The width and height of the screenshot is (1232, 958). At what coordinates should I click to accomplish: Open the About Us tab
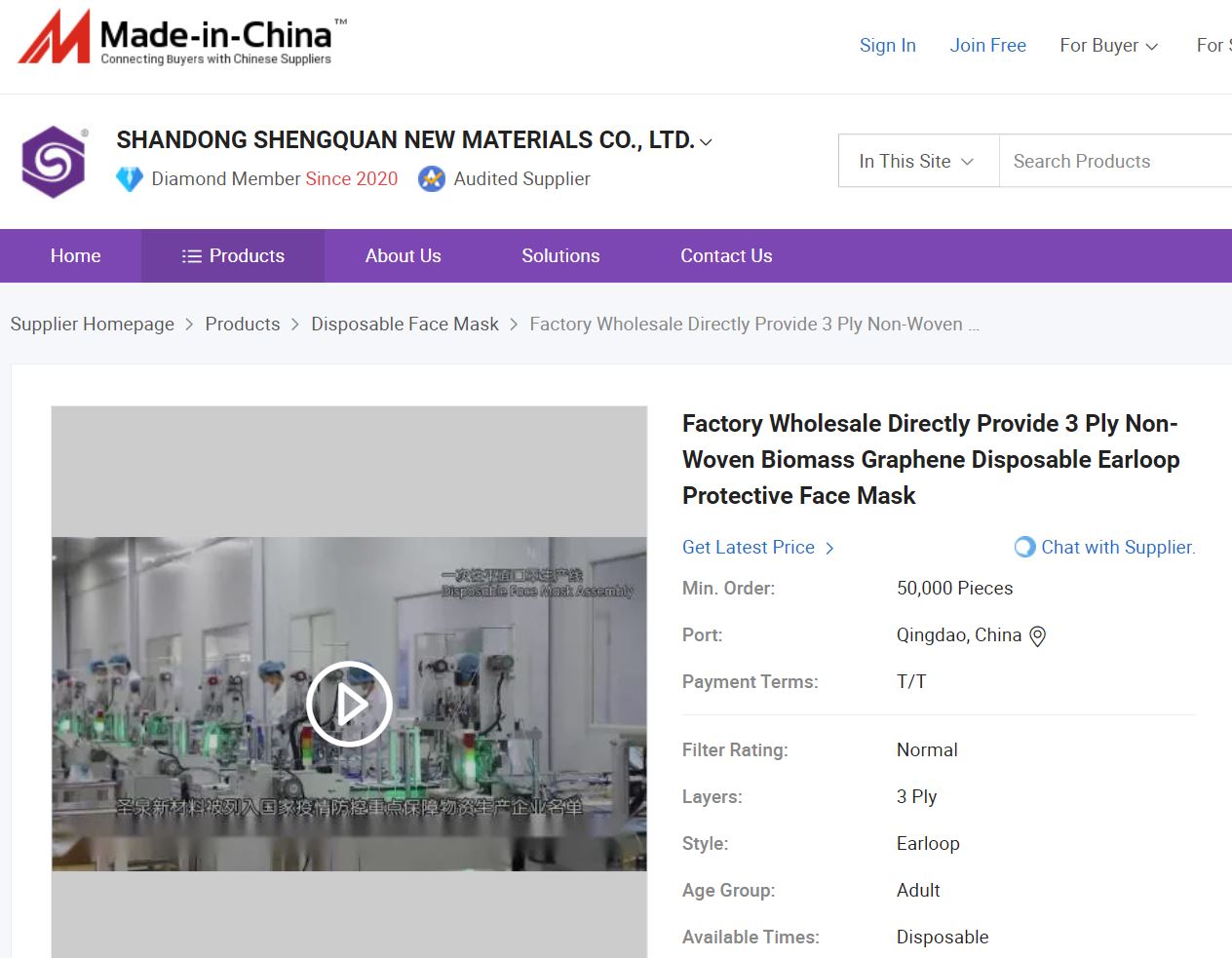coord(404,255)
